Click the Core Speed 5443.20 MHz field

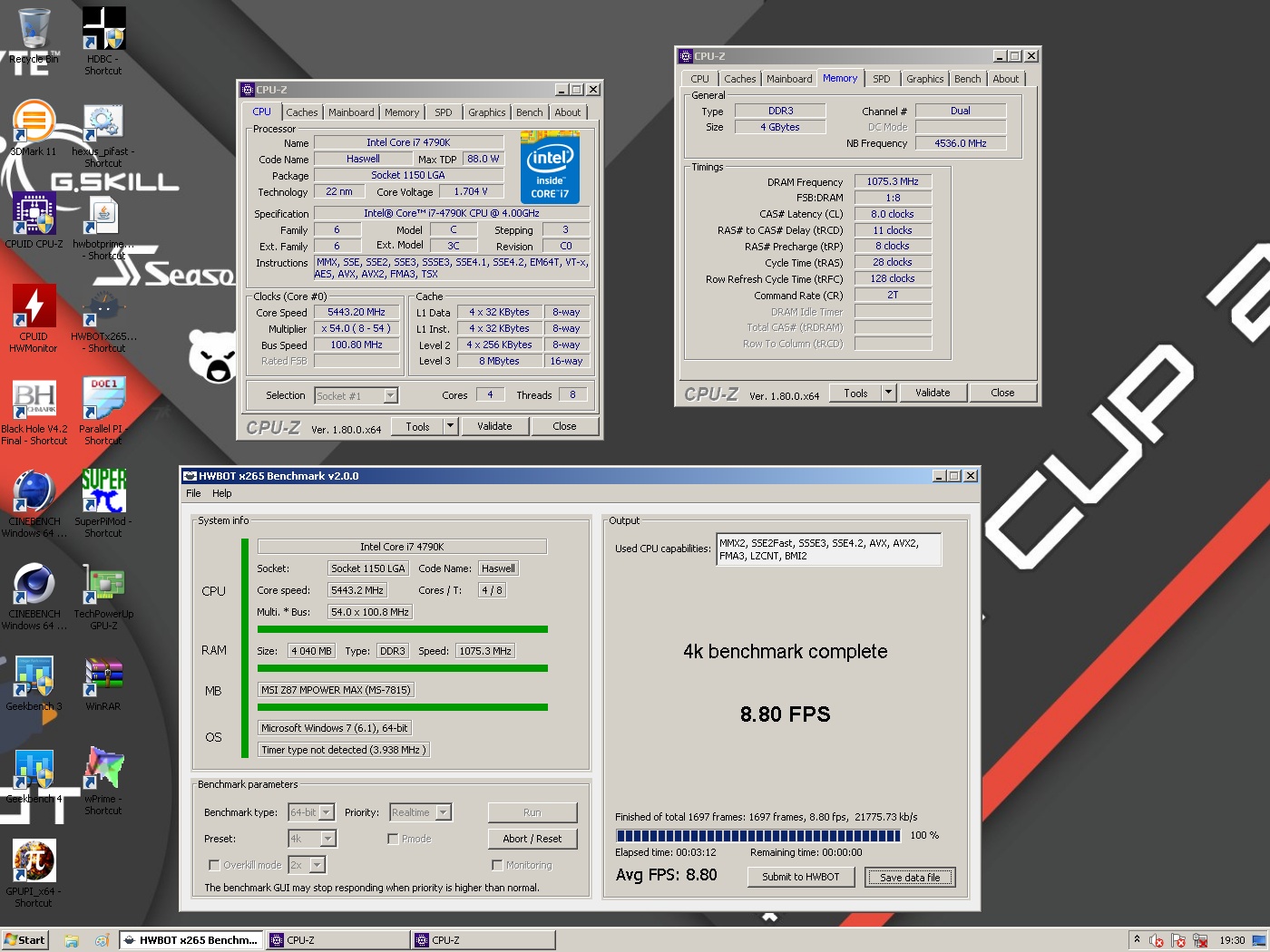tap(357, 312)
